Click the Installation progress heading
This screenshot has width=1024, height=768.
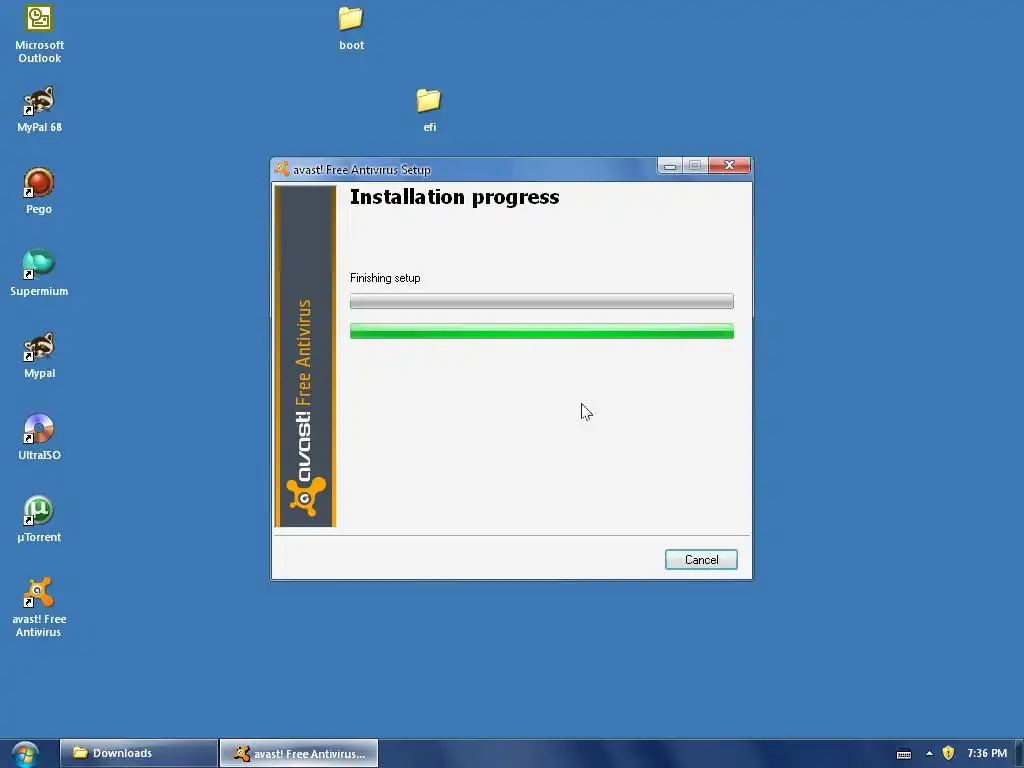pyautogui.click(x=455, y=197)
